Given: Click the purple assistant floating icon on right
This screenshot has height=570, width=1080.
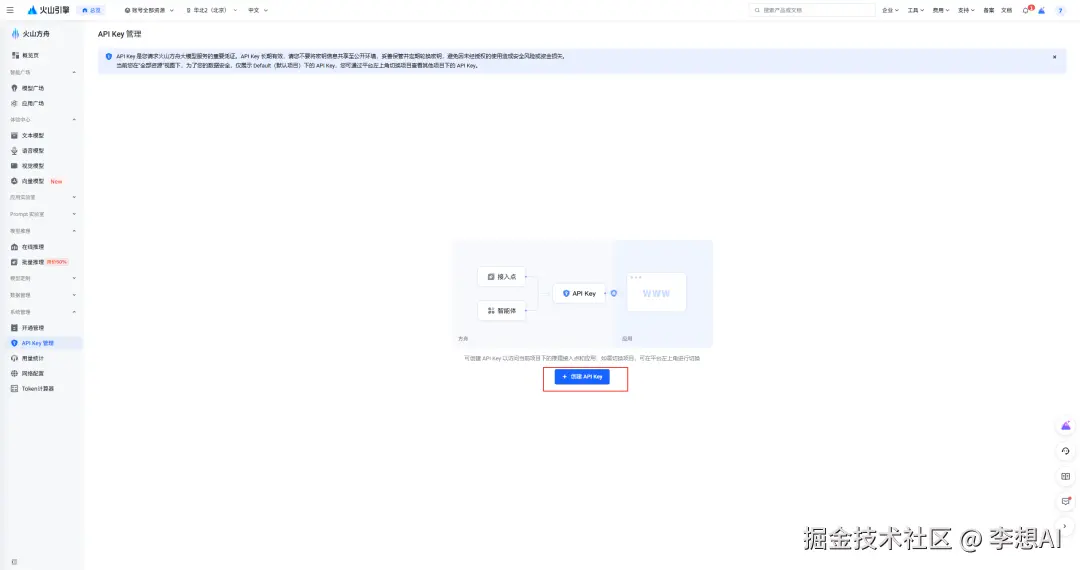Looking at the screenshot, I should point(1066,426).
